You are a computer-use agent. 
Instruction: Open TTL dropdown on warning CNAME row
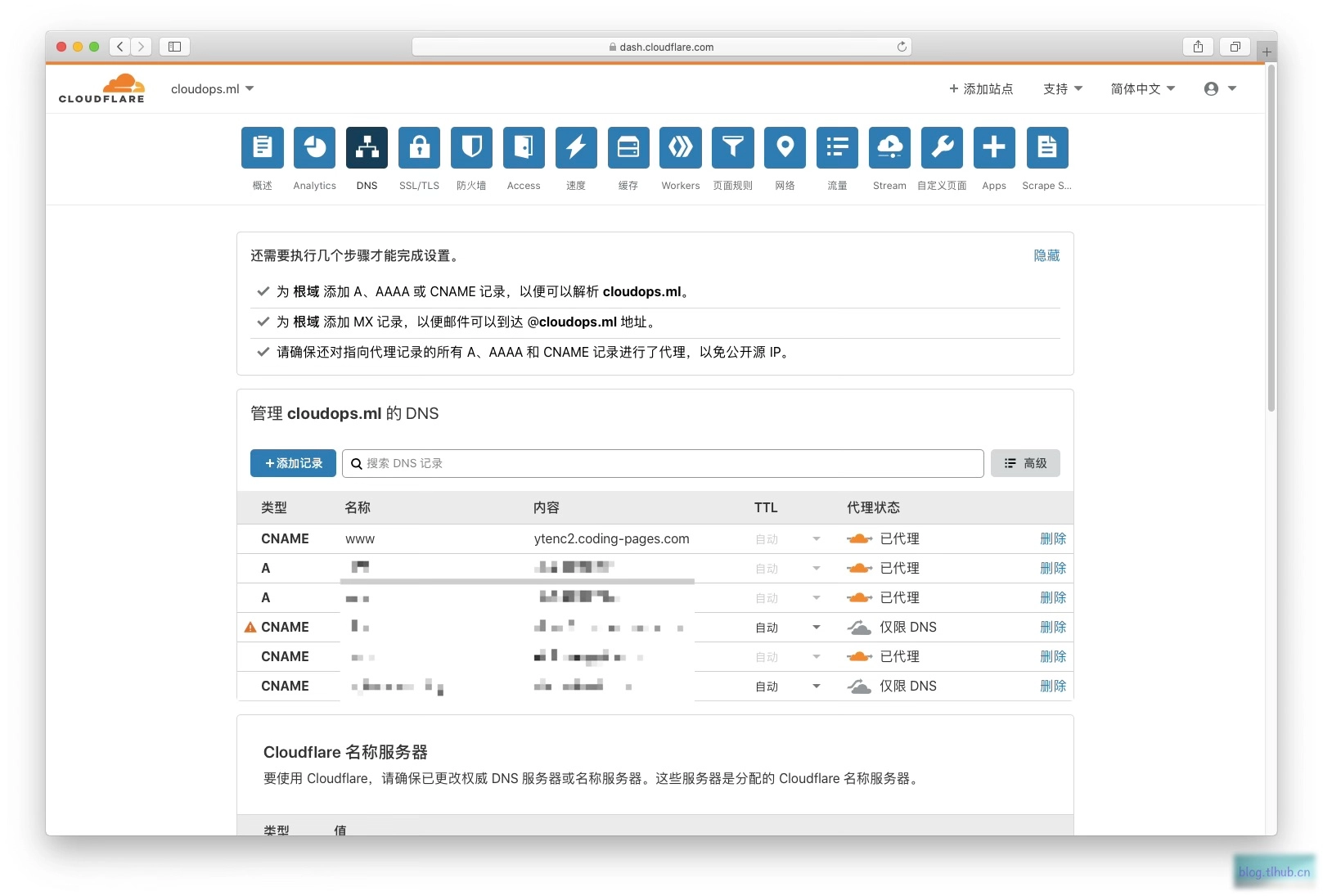point(787,627)
